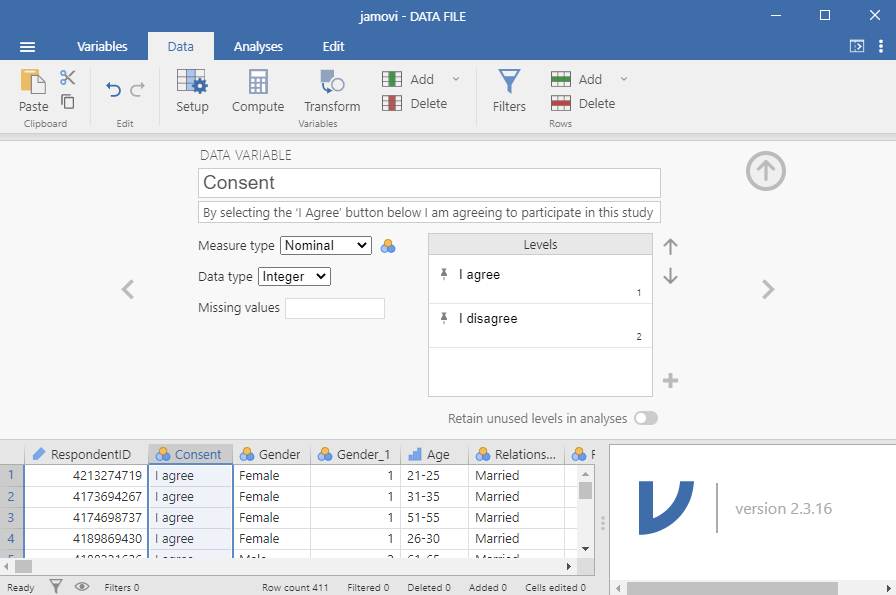Close variable editor with up-arrow button
Image resolution: width=896 pixels, height=595 pixels.
point(766,171)
